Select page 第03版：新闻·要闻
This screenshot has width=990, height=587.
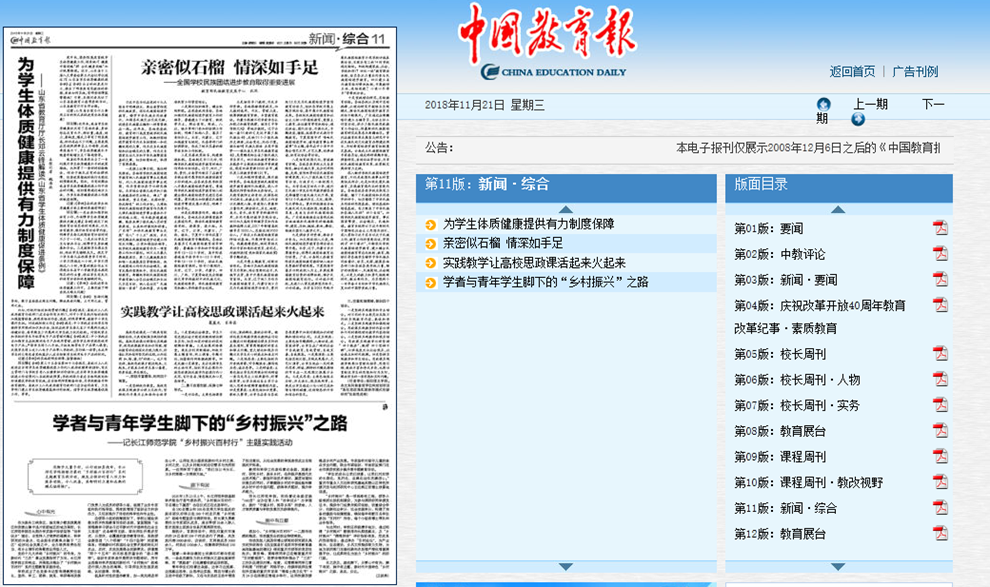tap(785, 280)
